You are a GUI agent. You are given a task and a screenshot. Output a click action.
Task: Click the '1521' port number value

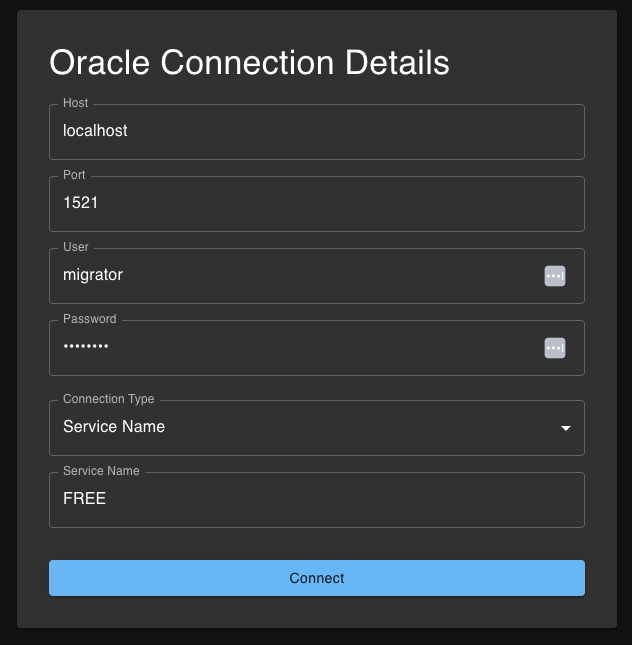click(81, 203)
